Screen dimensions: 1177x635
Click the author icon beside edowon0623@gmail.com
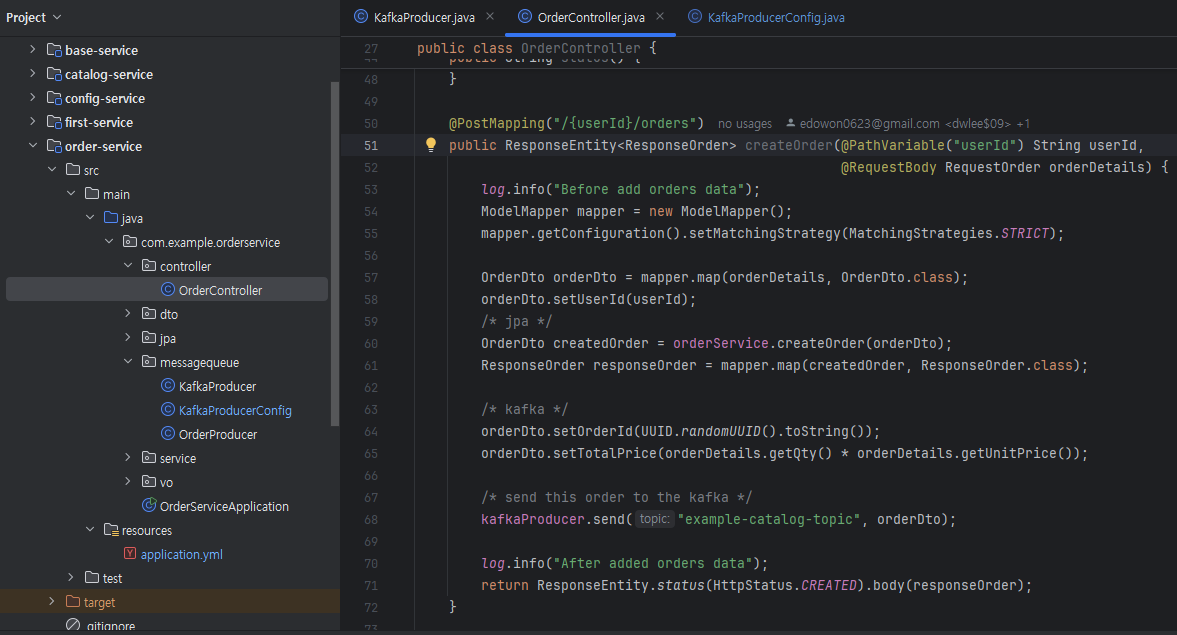tap(790, 123)
